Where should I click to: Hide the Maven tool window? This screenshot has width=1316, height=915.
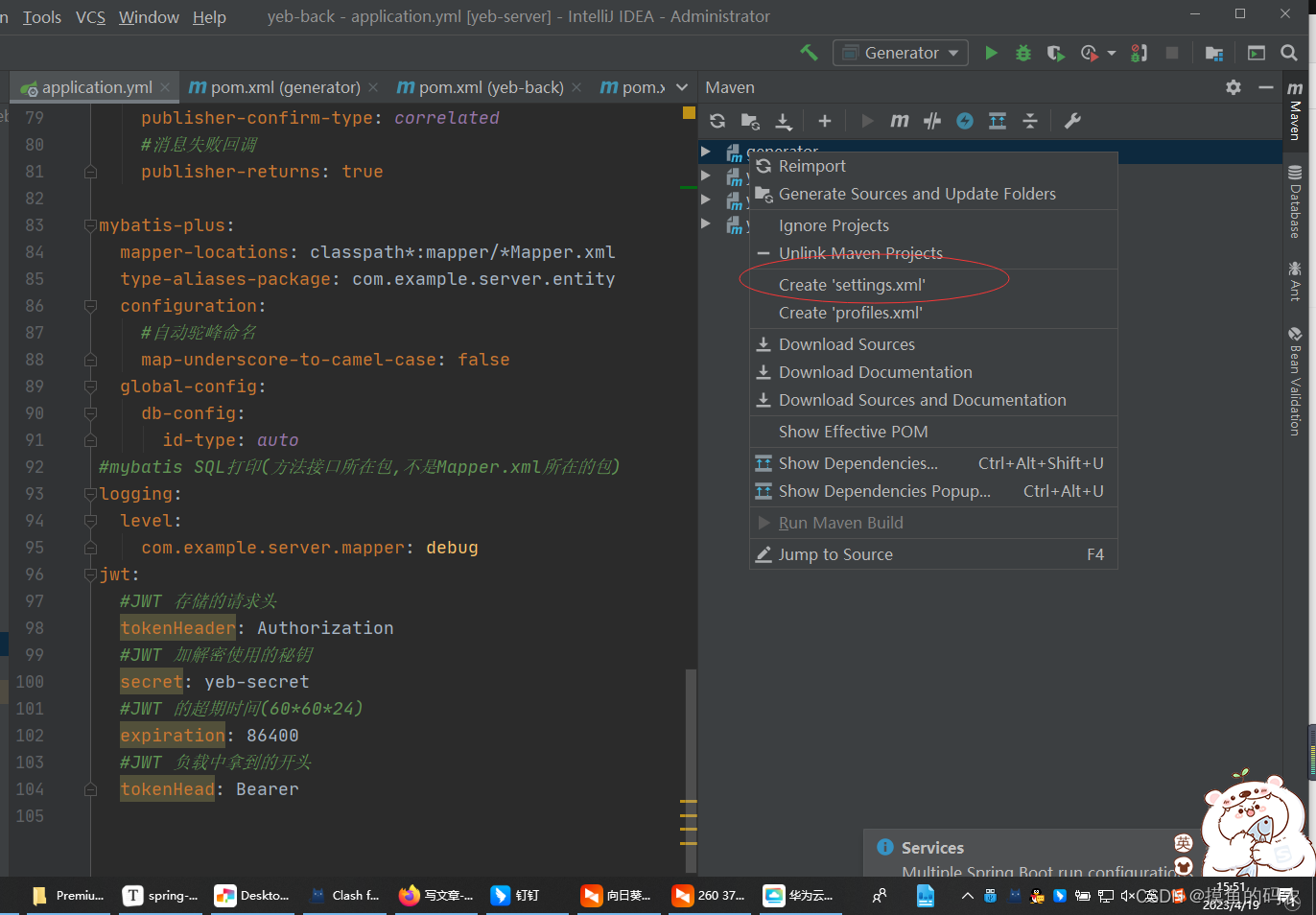coord(1266,87)
